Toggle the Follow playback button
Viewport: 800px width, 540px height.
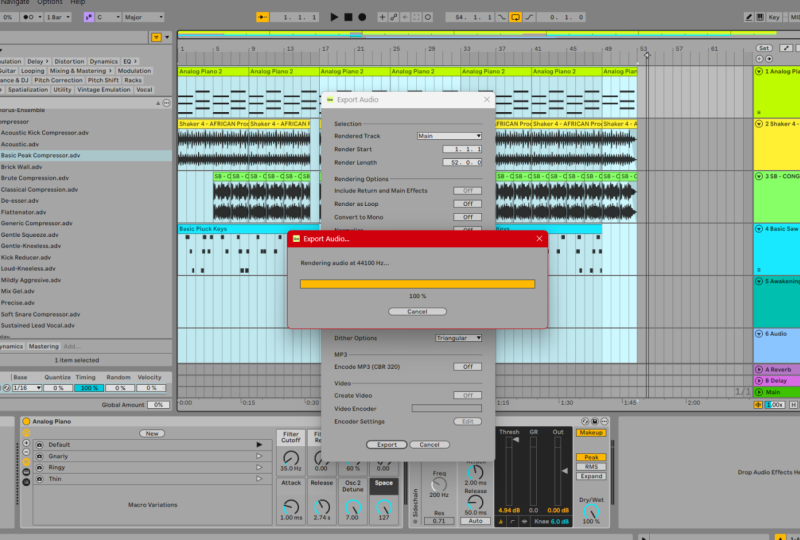pyautogui.click(x=262, y=17)
